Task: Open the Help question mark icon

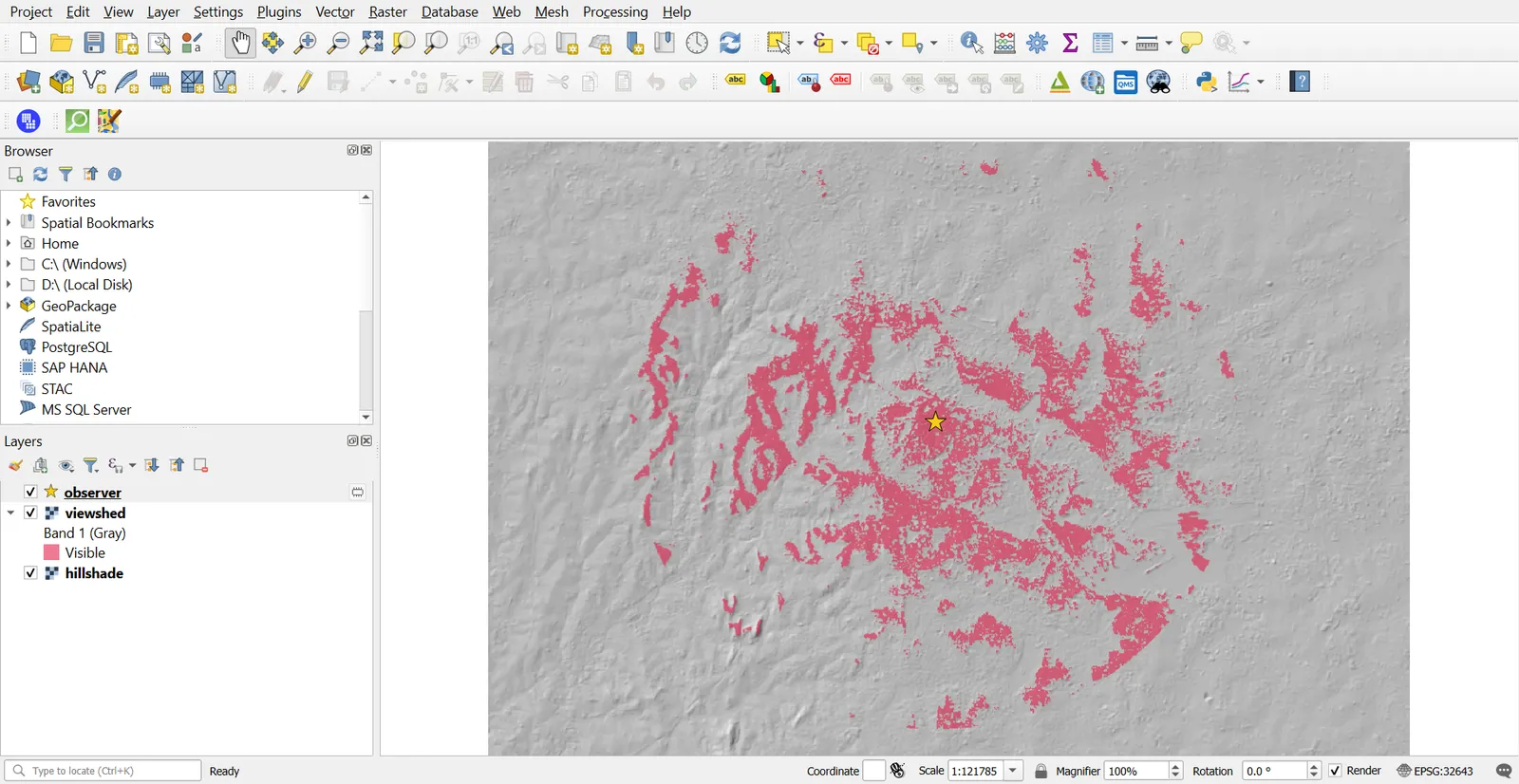Action: [x=1301, y=83]
